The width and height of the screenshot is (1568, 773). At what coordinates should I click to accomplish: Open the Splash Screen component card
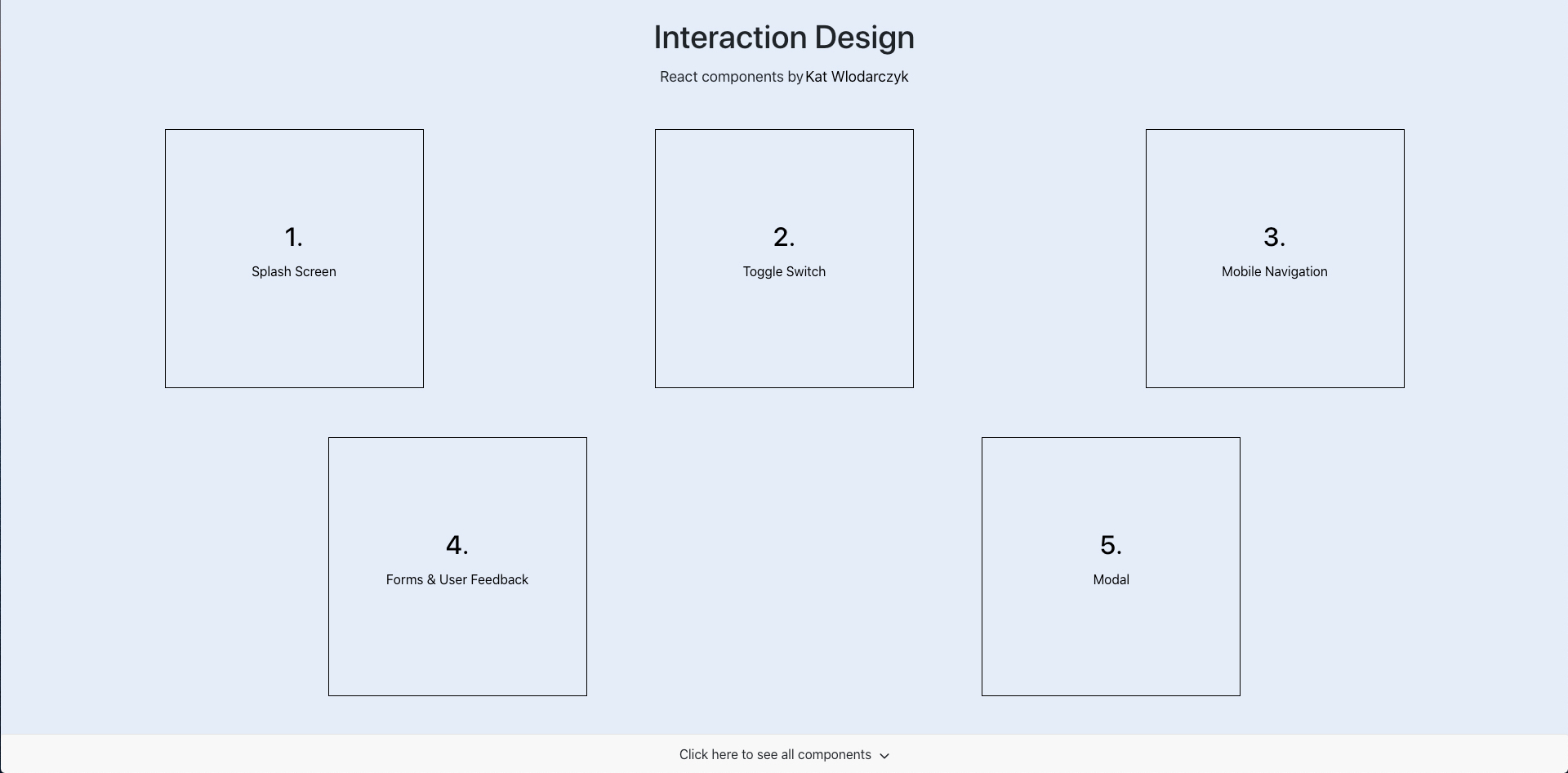tap(294, 257)
